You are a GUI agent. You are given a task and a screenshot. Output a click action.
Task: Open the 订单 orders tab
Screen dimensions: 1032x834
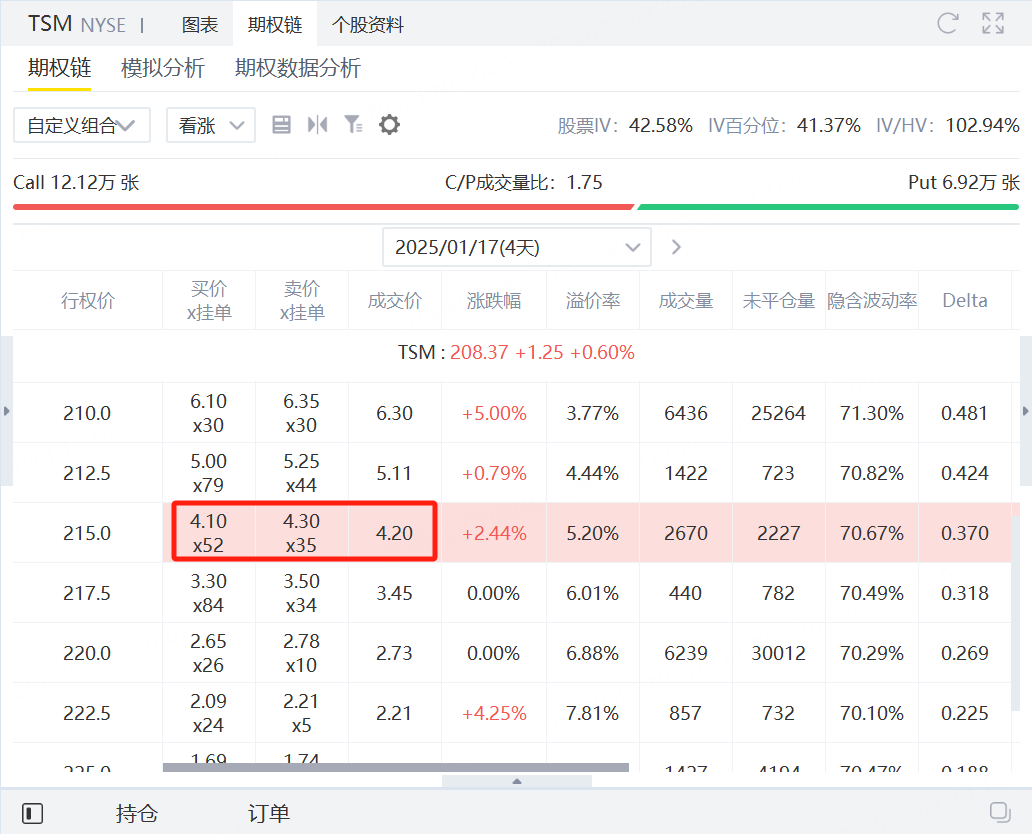(x=269, y=814)
